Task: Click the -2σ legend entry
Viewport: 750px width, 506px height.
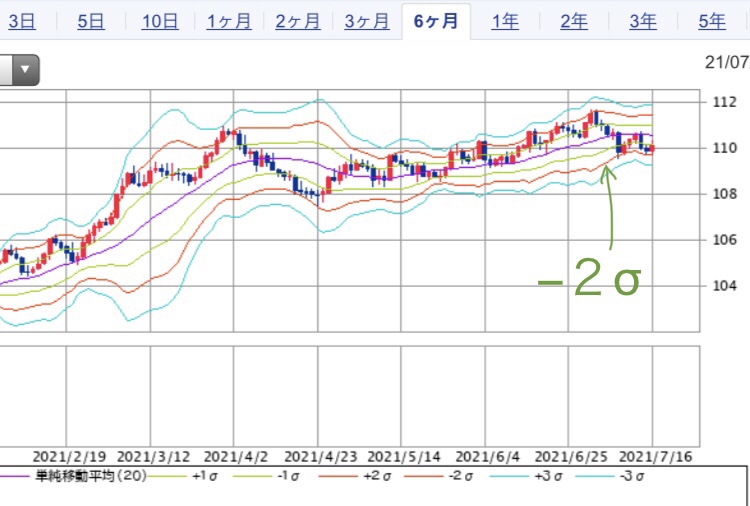Action: 461,476
